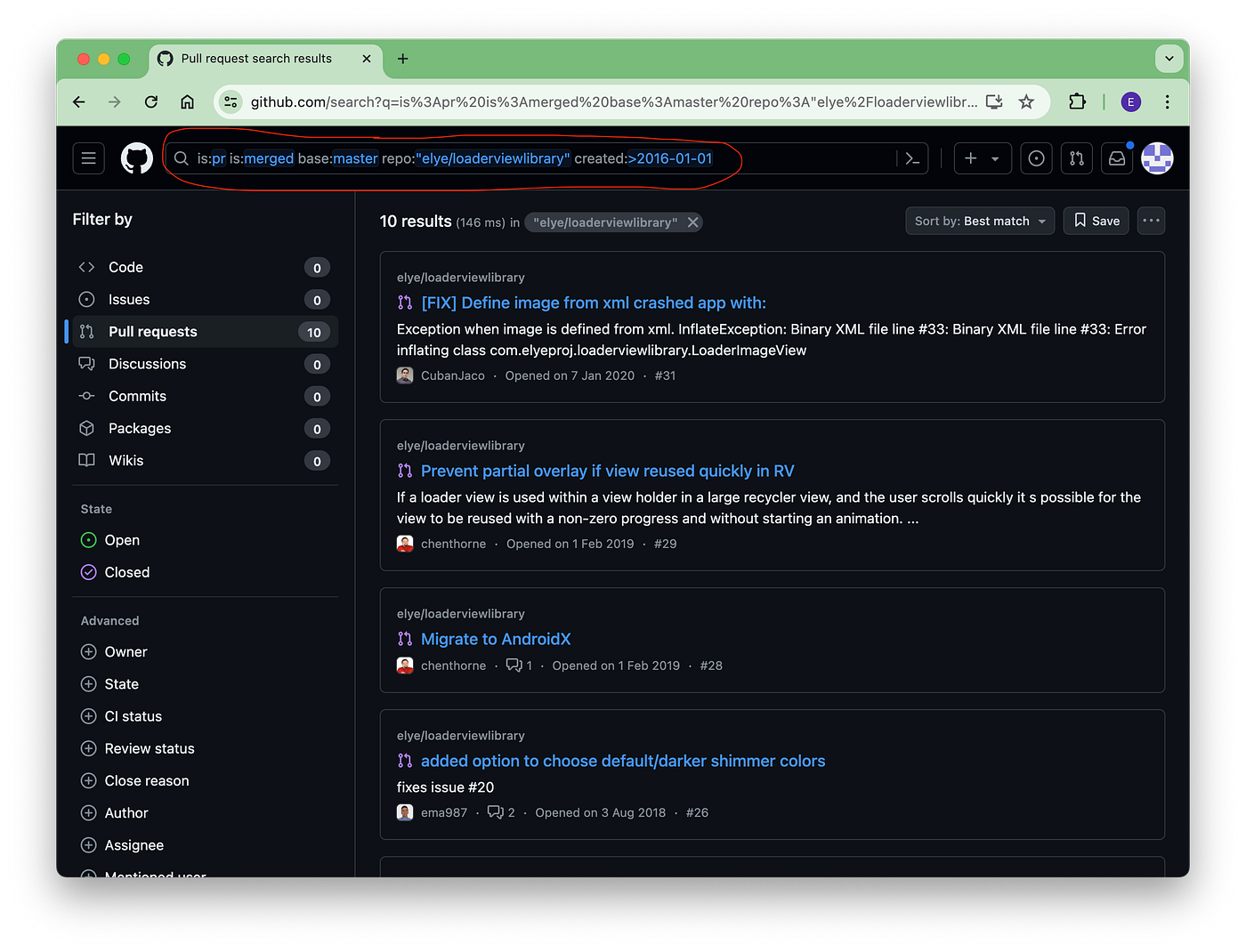The image size is (1246, 952).
Task: Click ema987's avatar thumbnail
Action: [x=405, y=812]
